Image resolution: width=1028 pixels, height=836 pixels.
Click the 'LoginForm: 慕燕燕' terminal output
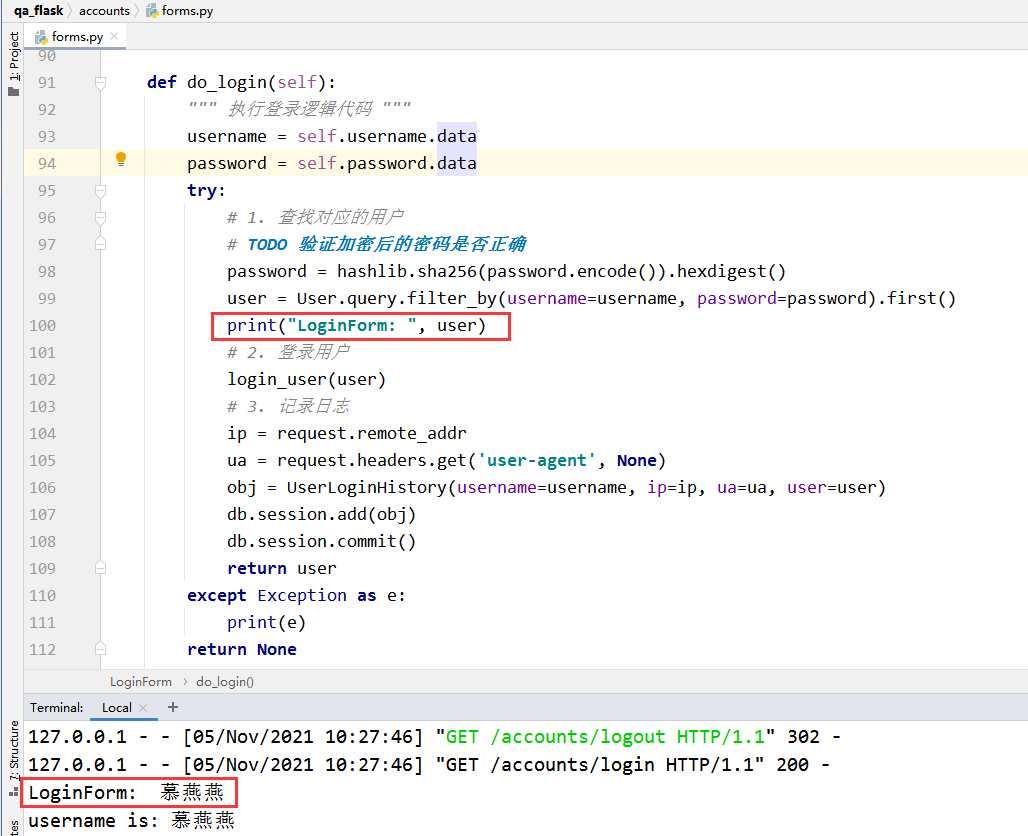pyautogui.click(x=126, y=793)
